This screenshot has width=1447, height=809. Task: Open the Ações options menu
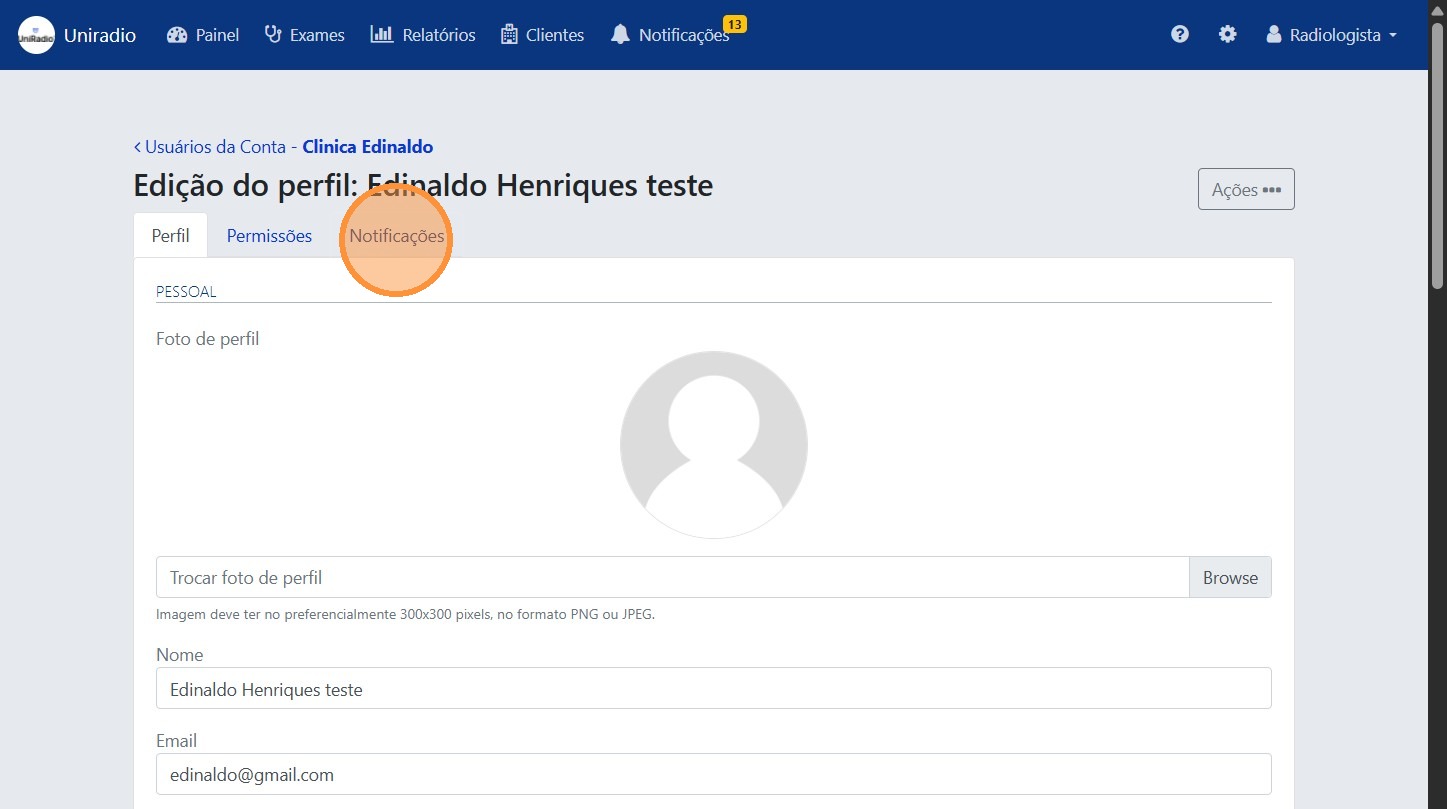(x=1245, y=189)
